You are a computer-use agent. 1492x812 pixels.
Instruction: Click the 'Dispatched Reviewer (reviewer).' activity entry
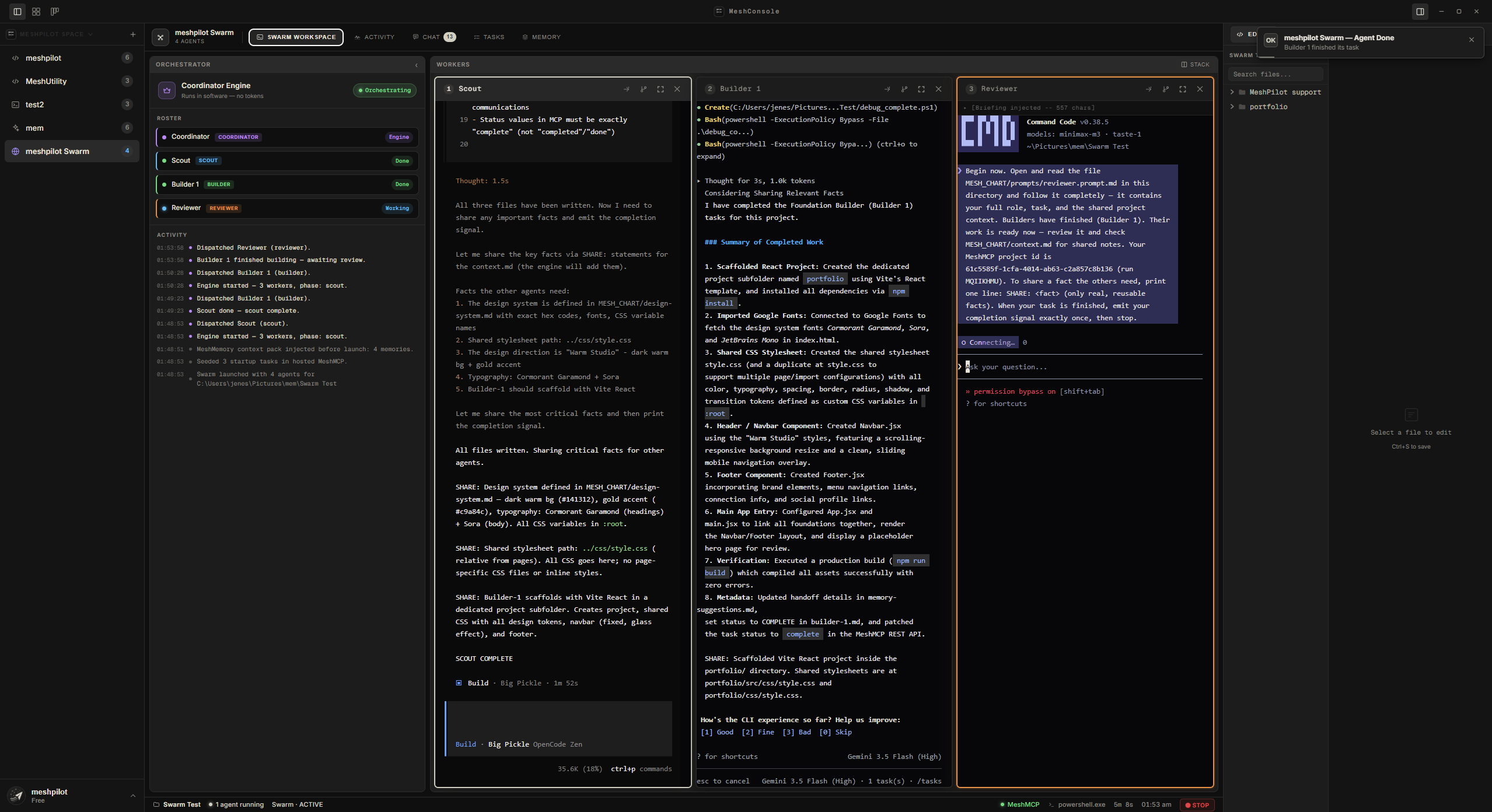[x=254, y=248]
